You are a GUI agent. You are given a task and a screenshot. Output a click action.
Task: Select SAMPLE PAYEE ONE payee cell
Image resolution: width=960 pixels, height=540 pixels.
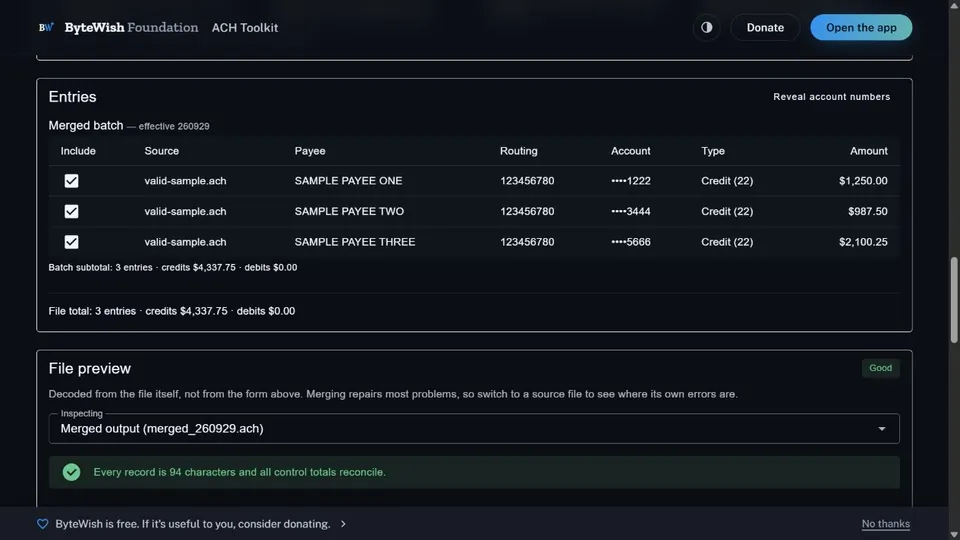(348, 181)
